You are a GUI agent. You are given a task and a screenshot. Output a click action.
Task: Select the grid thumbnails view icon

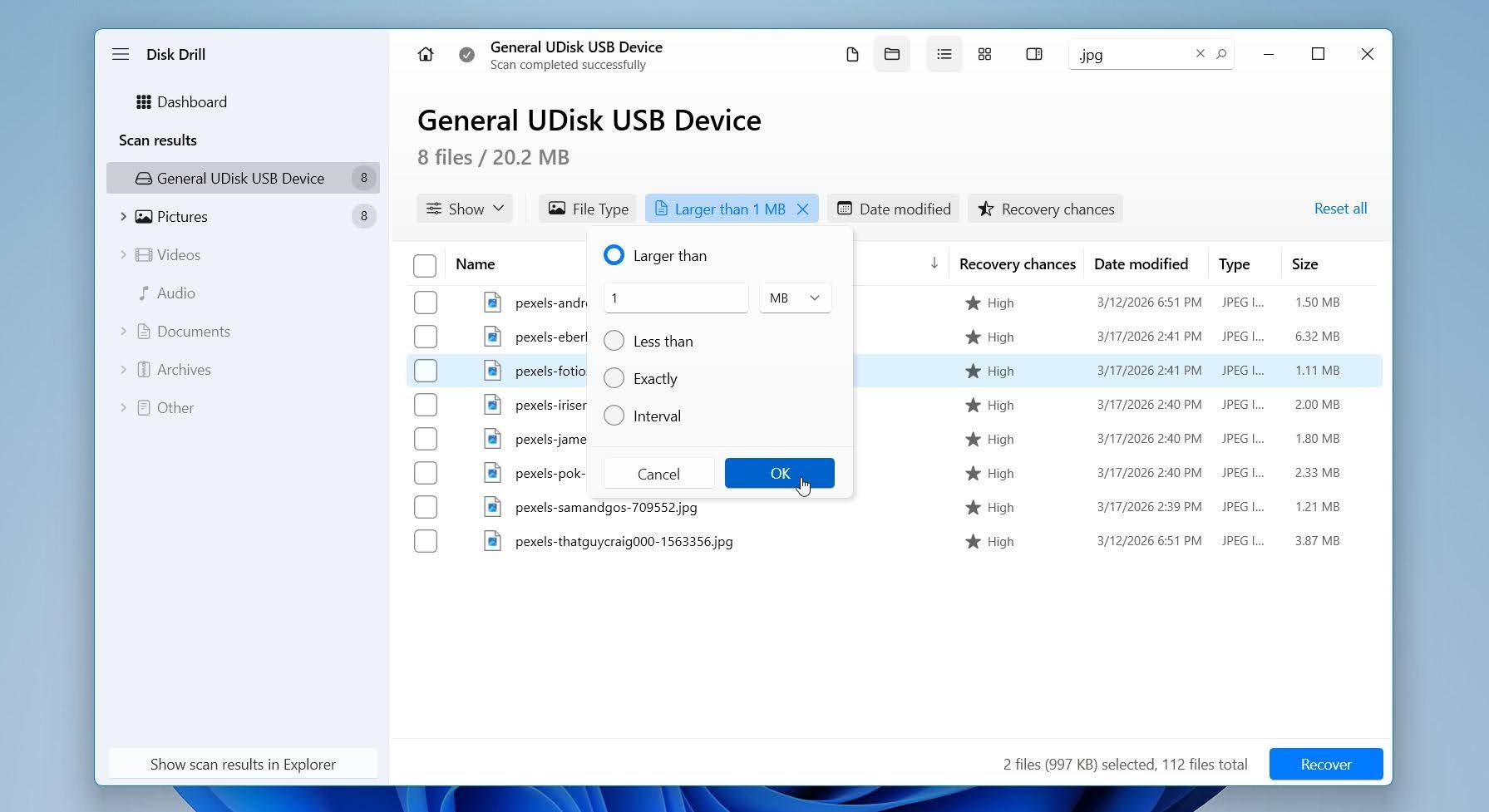point(984,54)
